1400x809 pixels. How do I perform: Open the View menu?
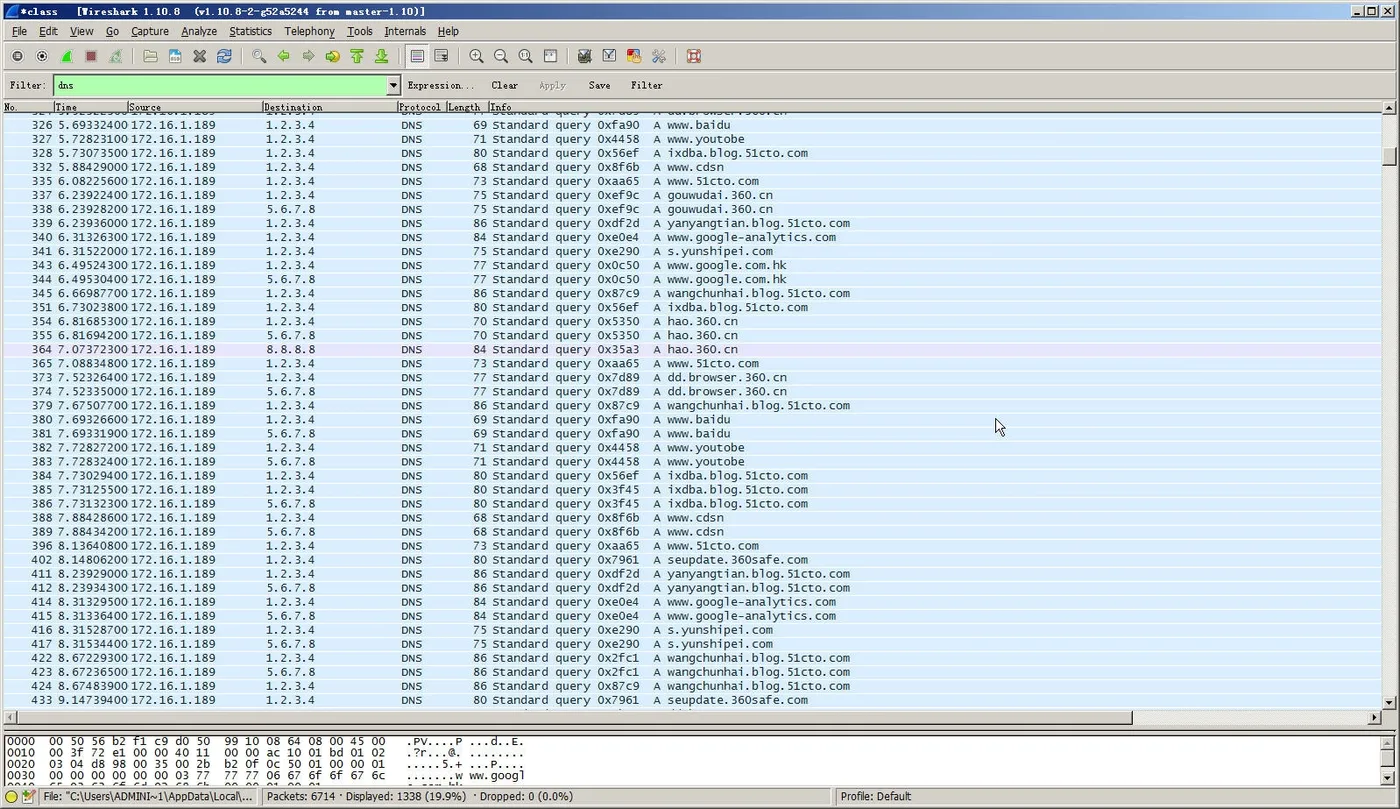(82, 31)
